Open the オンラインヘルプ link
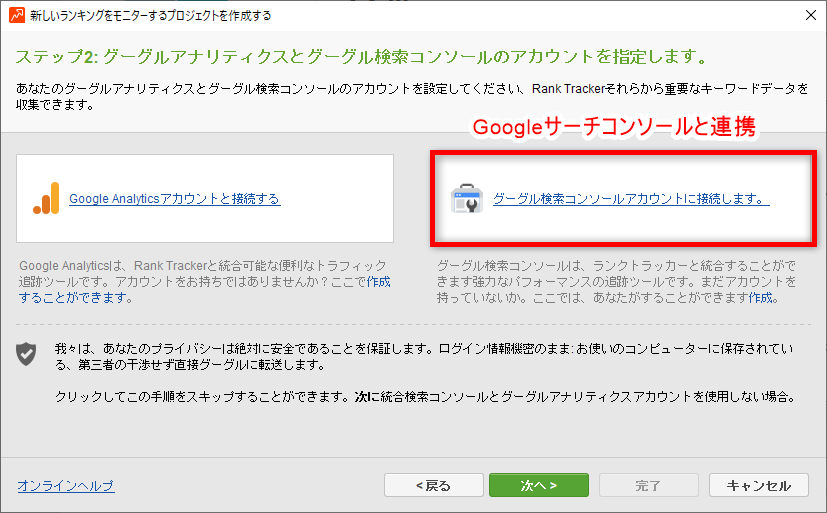827x513 pixels. click(x=66, y=485)
